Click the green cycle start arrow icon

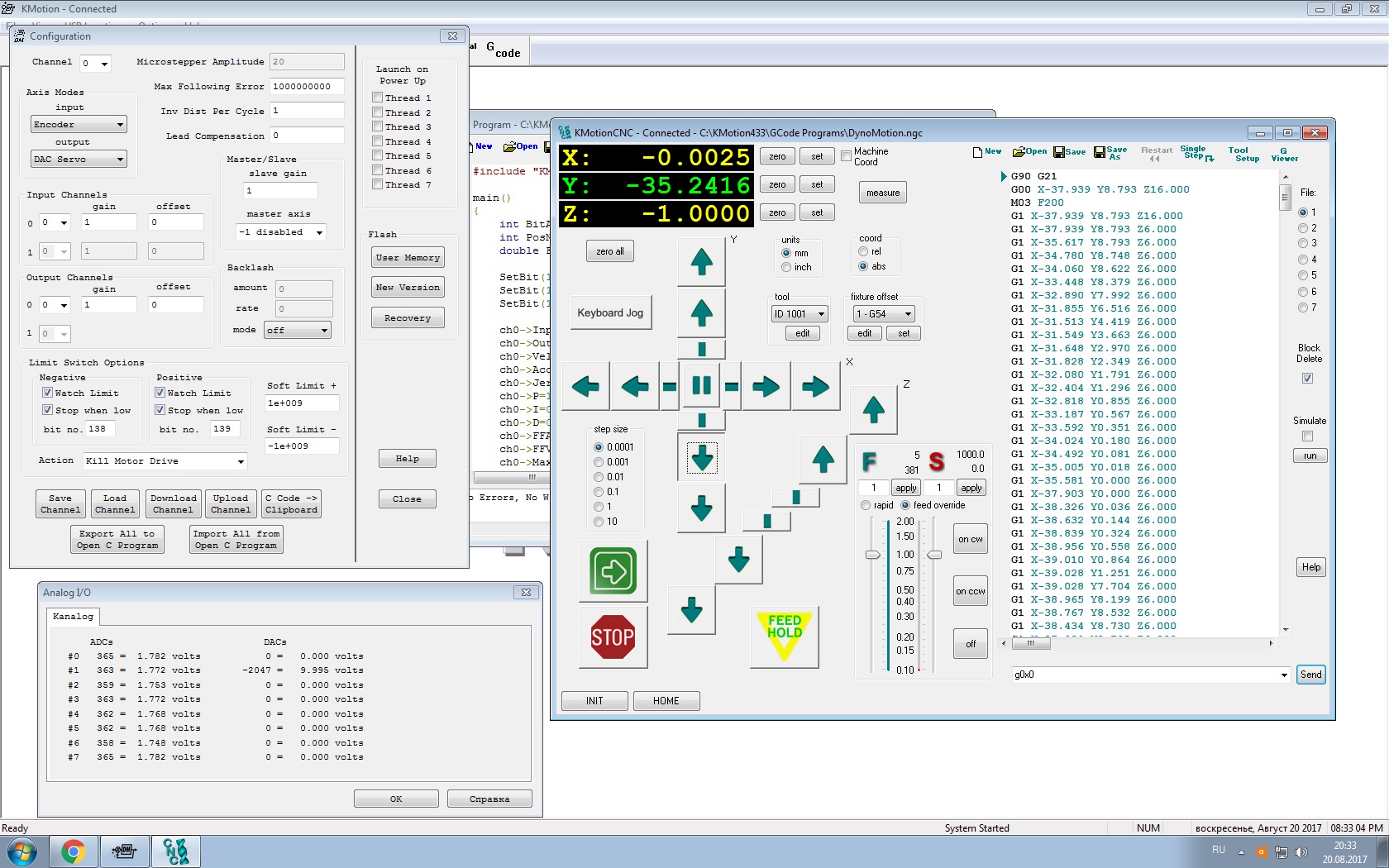coord(613,570)
